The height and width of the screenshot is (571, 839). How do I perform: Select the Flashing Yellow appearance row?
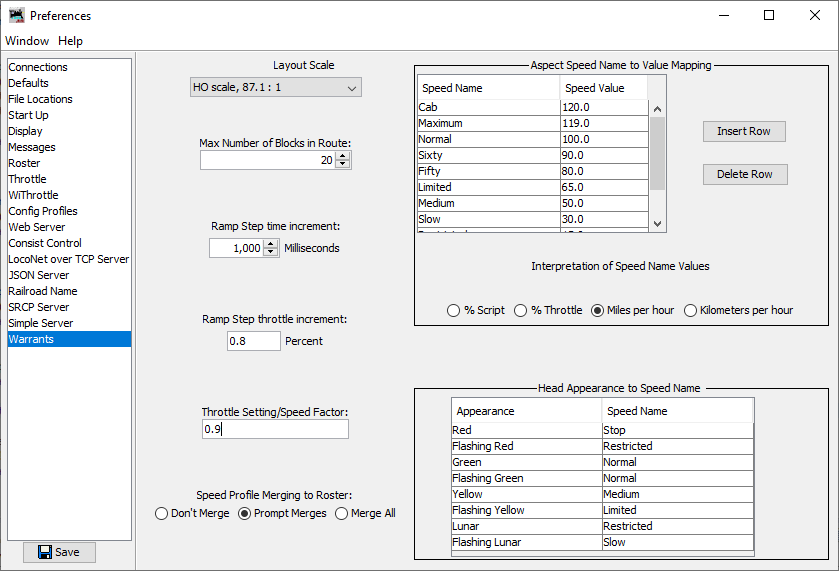coord(525,510)
